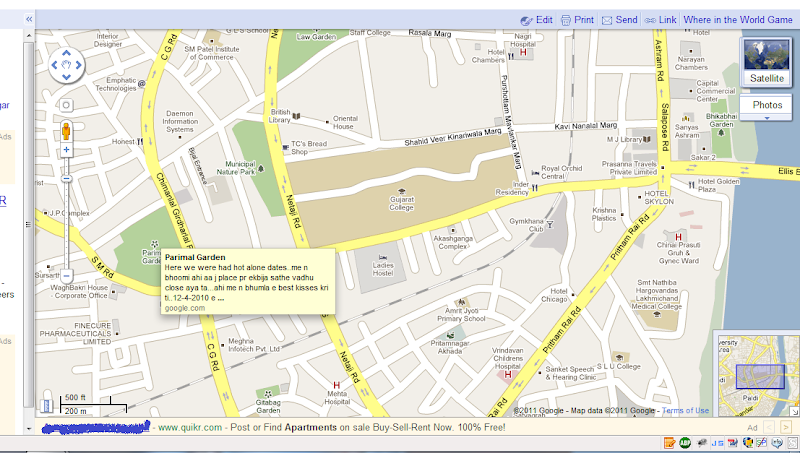Click the Gitabag Garden flower icon
Viewport: 800px width, 453px height.
(x=268, y=394)
